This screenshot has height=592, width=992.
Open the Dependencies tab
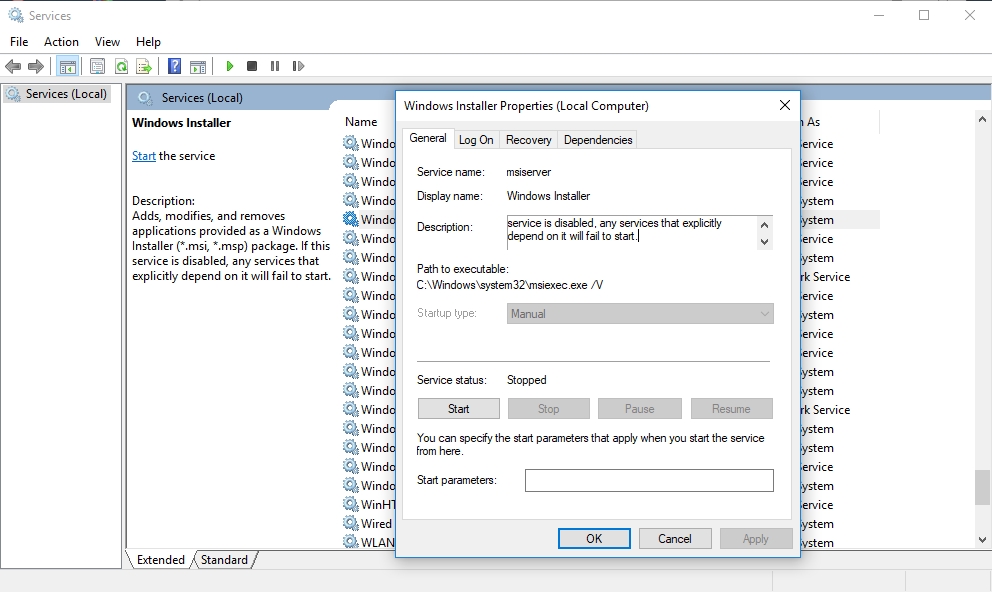(597, 139)
